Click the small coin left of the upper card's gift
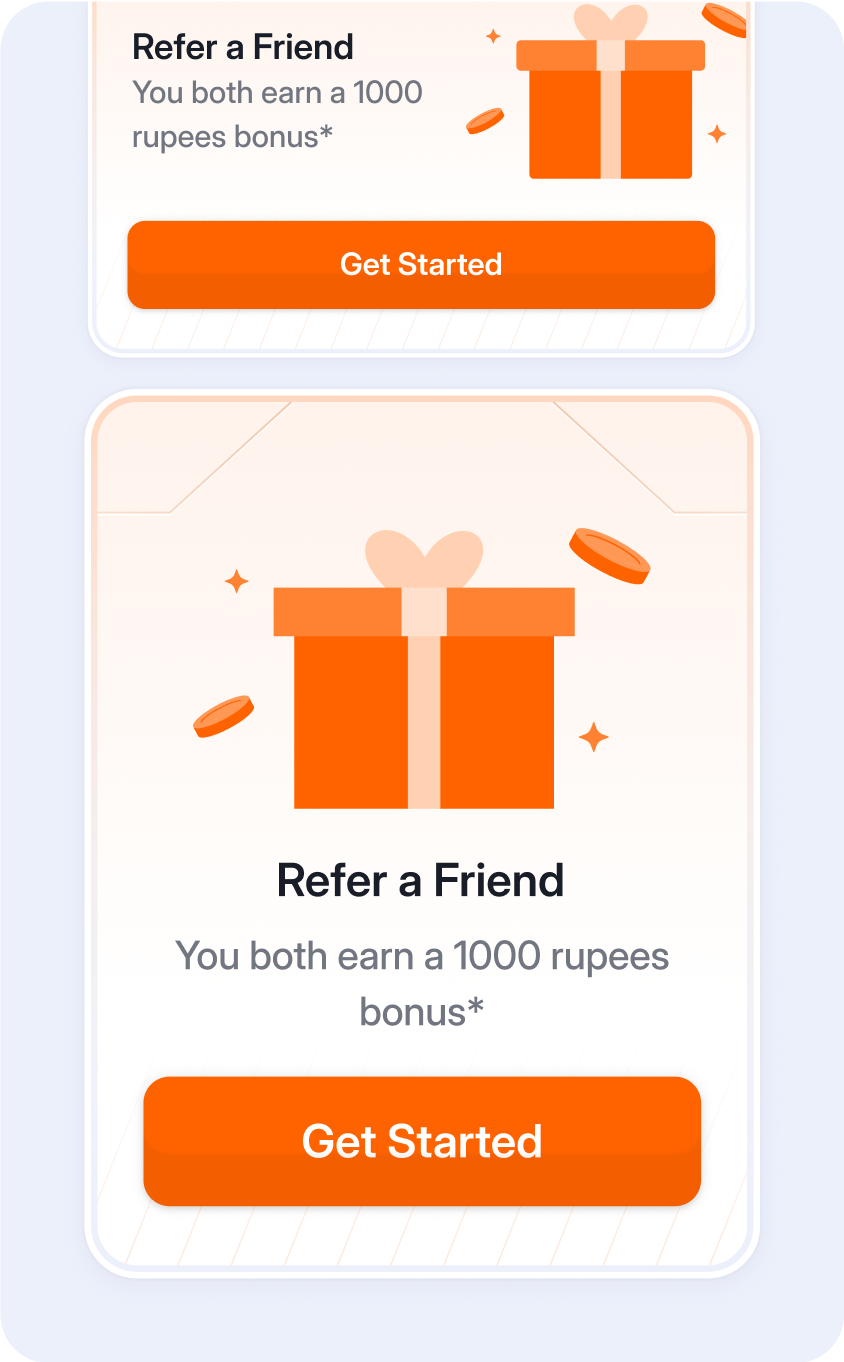 [485, 121]
